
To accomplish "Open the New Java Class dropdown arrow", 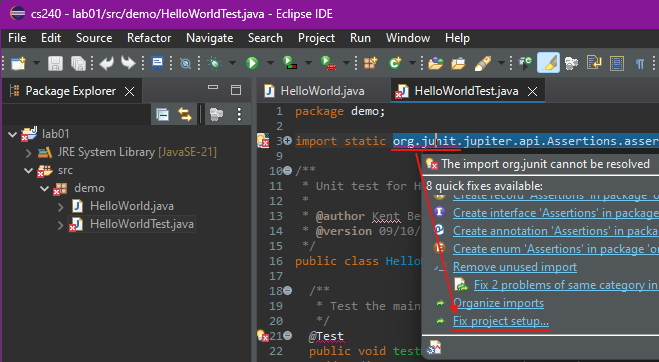I will point(412,63).
